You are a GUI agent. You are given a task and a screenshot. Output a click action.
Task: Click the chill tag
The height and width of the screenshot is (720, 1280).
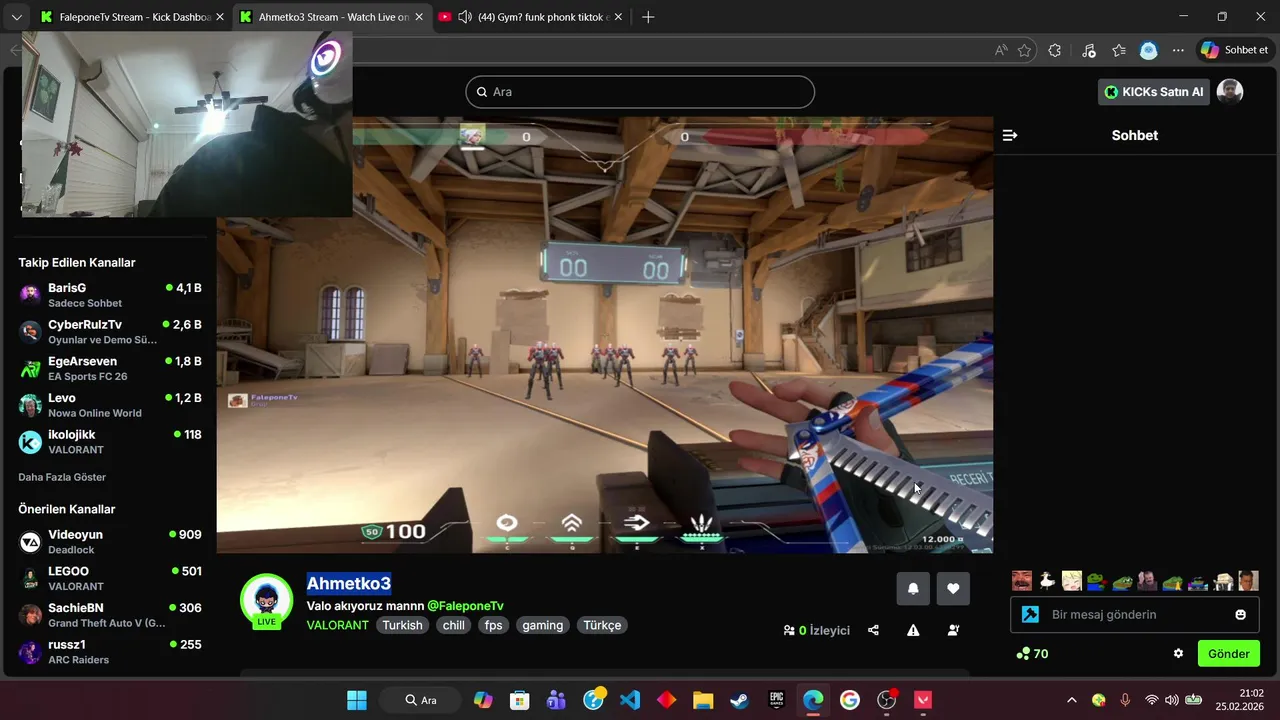(x=454, y=625)
